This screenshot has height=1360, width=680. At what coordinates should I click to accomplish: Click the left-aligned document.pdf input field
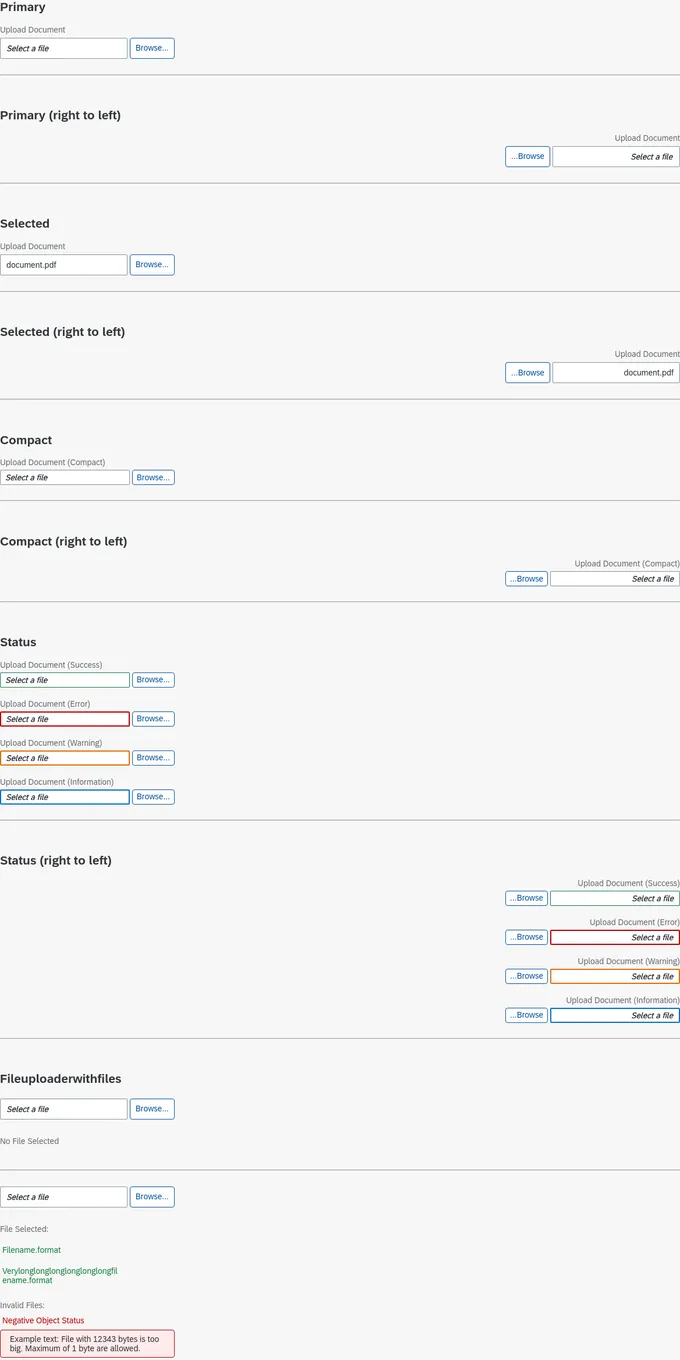[64, 265]
